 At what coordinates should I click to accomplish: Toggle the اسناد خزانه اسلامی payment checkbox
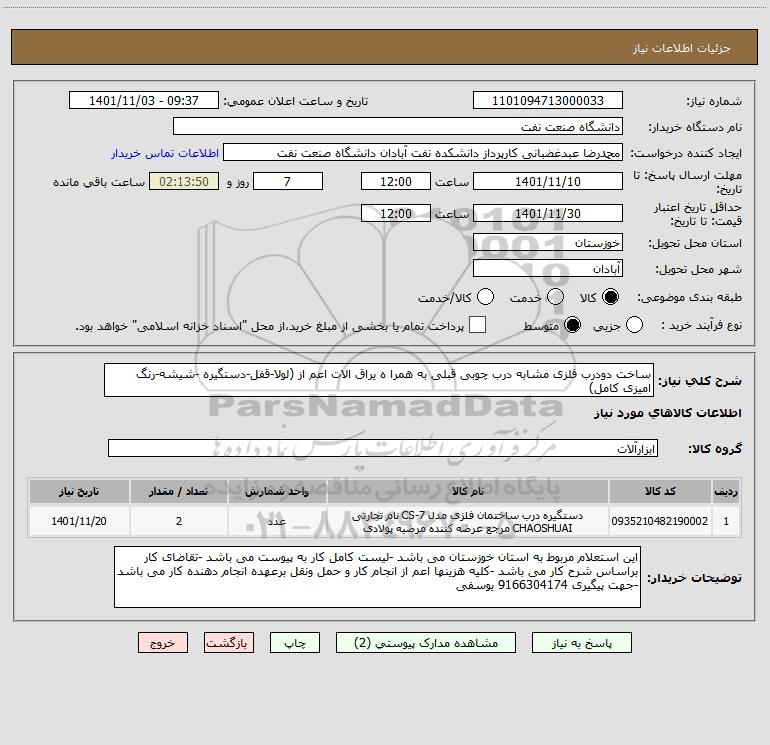477,325
